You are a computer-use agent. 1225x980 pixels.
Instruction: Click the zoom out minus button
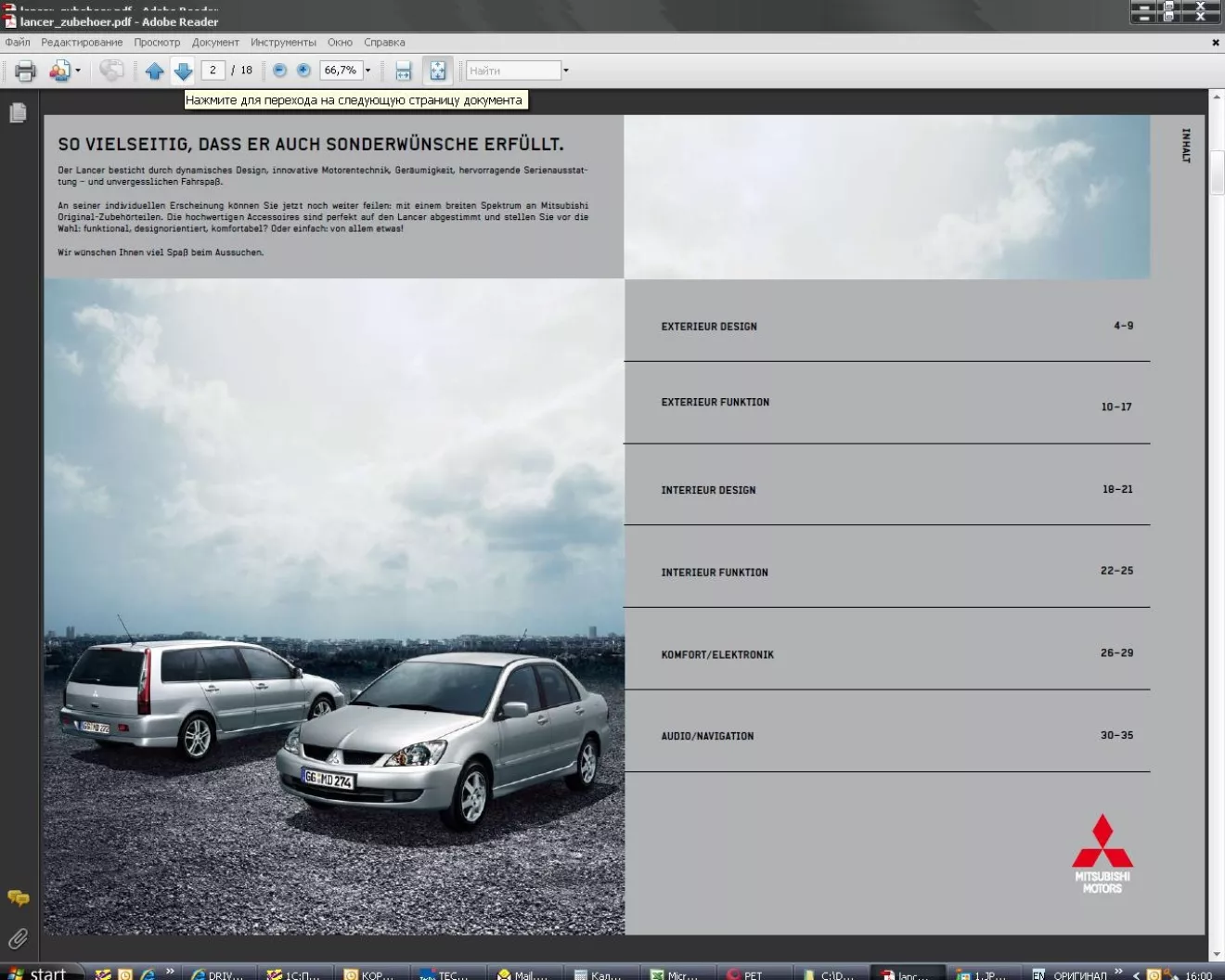point(279,71)
